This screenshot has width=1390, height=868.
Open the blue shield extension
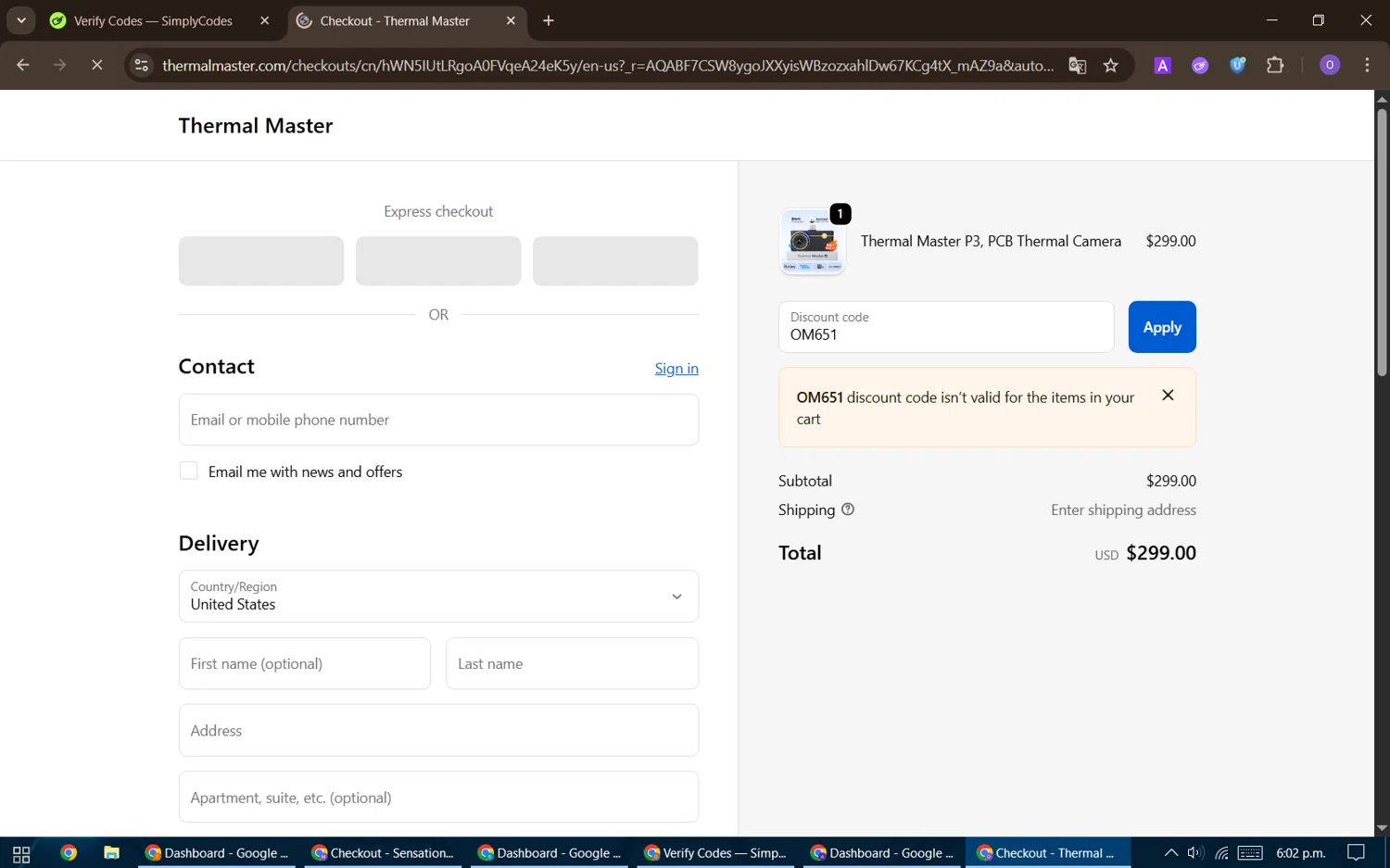tap(1238, 65)
